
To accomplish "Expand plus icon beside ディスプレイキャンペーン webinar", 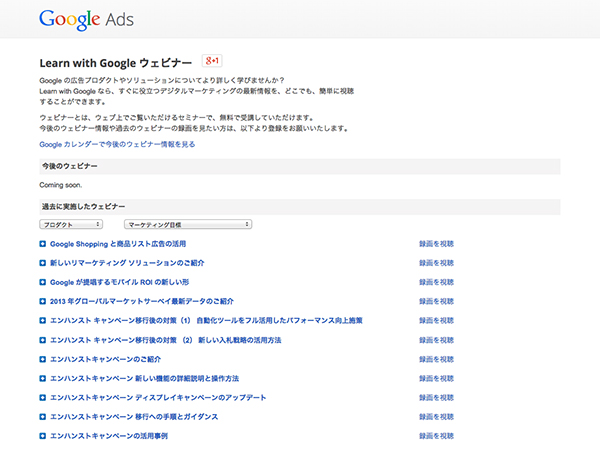I will [42, 397].
